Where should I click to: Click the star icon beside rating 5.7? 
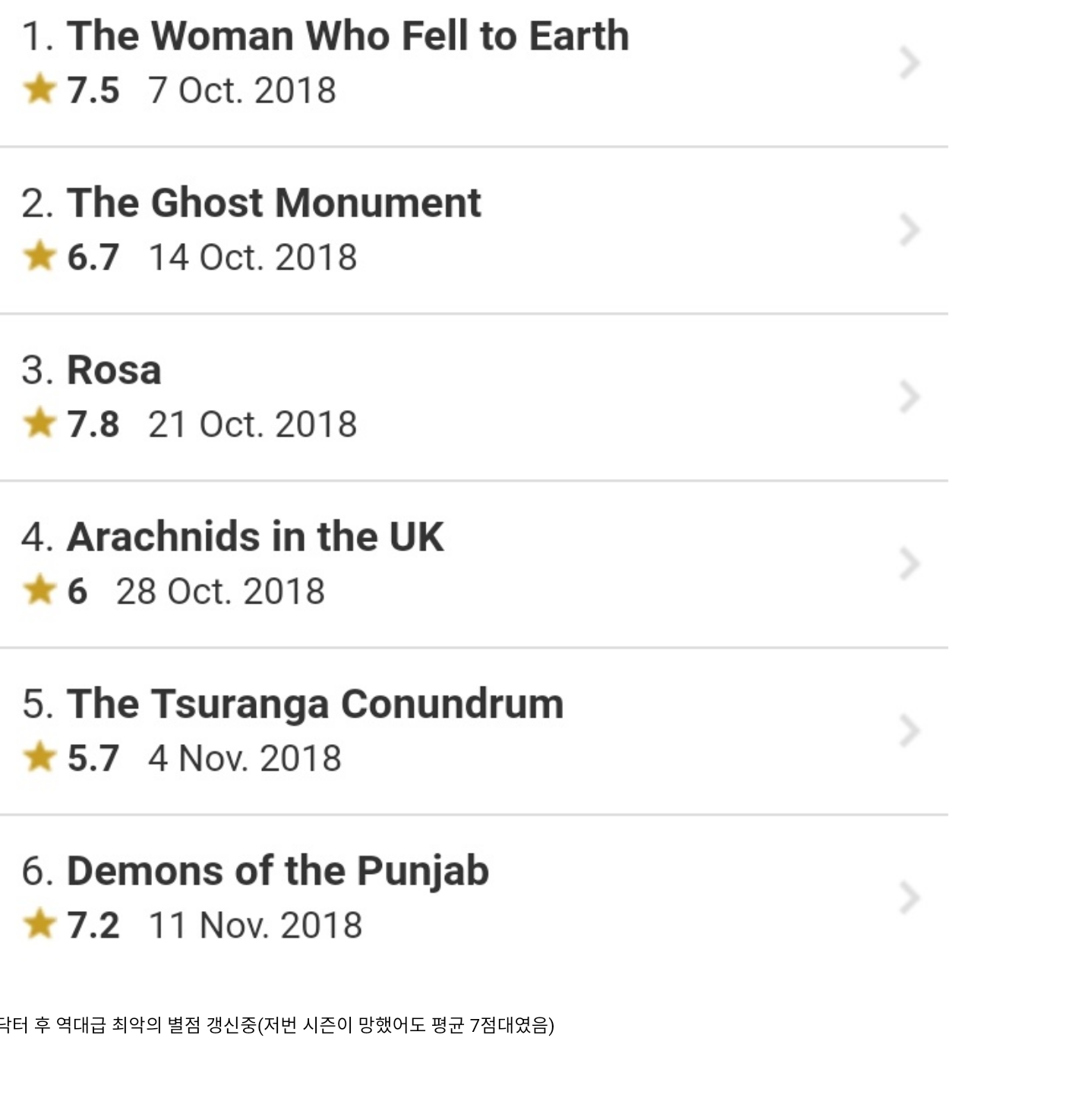coord(39,757)
